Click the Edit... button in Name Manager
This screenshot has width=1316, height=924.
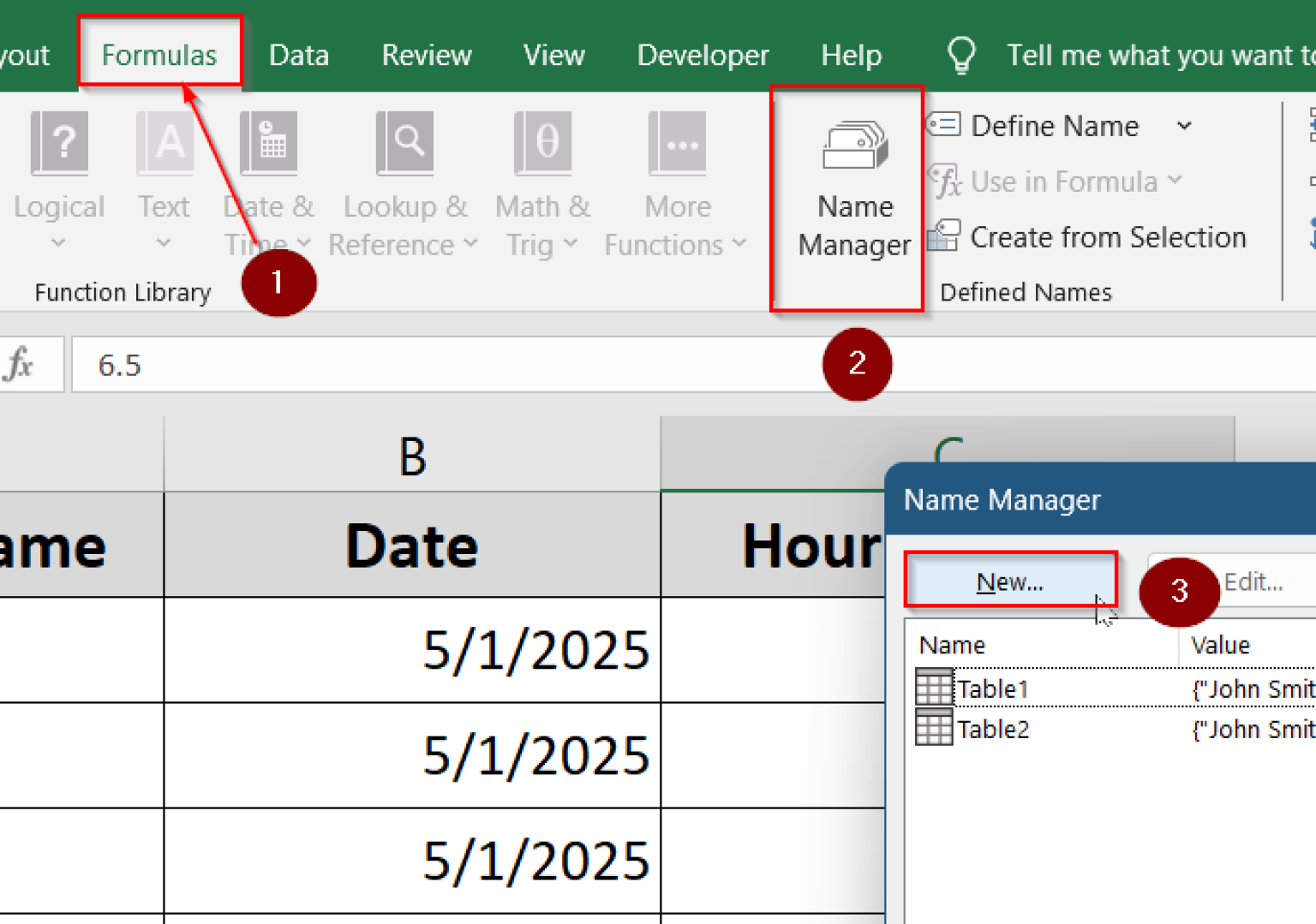pyautogui.click(x=1253, y=582)
